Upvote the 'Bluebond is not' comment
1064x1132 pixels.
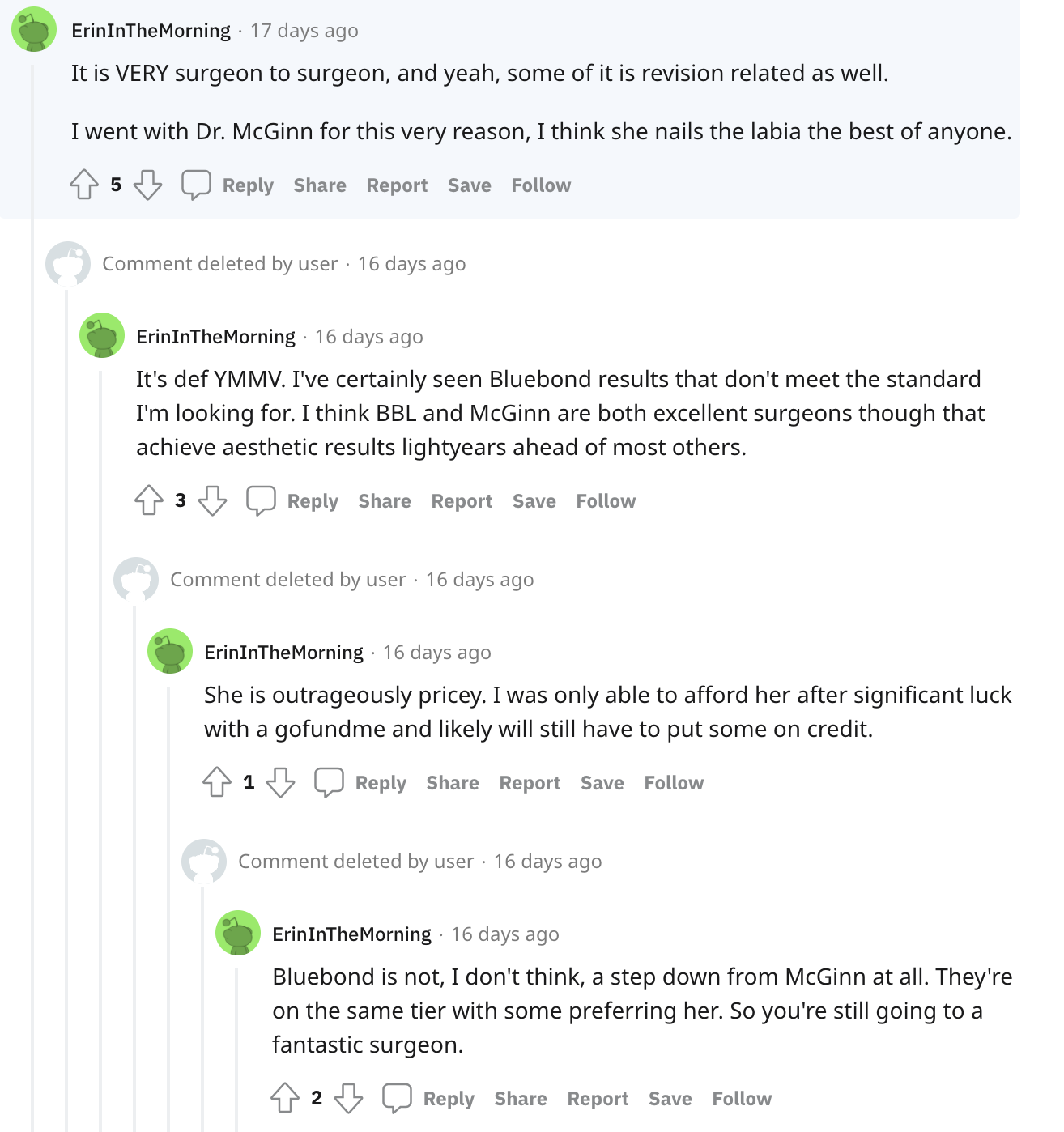[285, 1098]
